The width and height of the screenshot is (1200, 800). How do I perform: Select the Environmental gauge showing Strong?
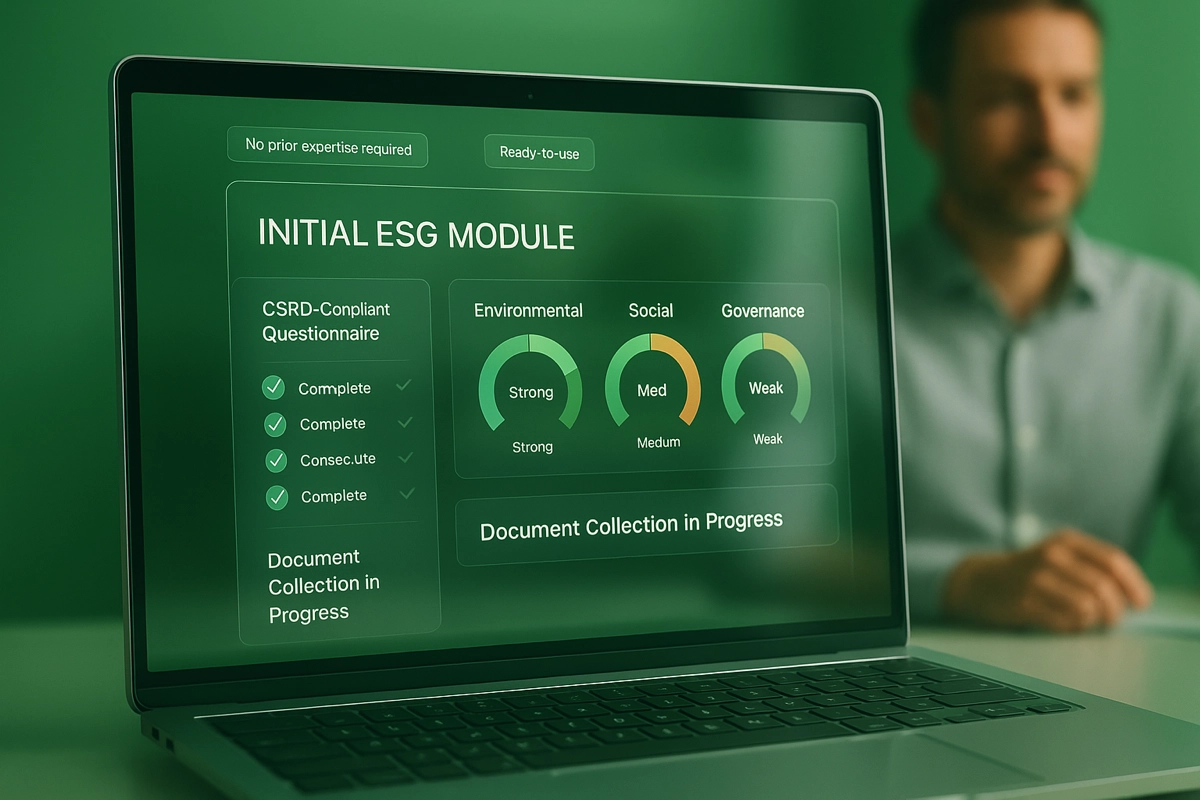click(x=530, y=386)
